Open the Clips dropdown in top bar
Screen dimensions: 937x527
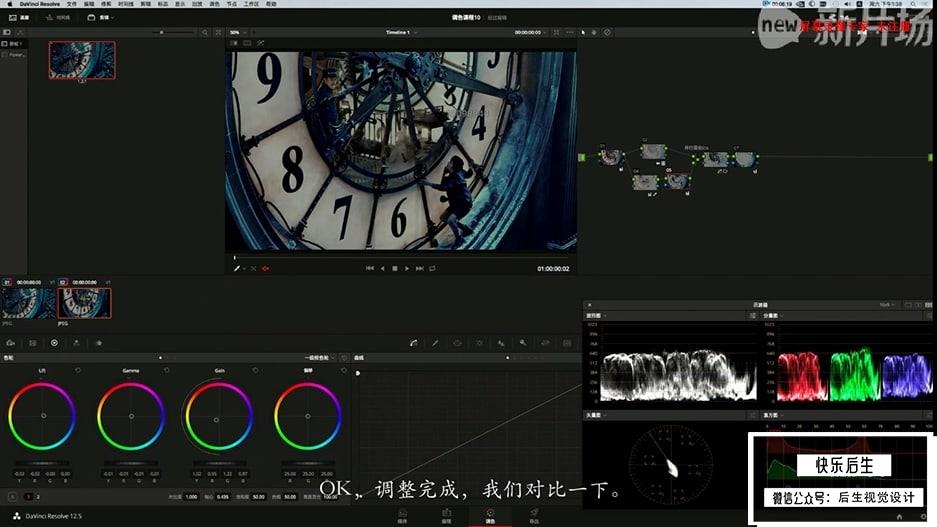point(102,17)
